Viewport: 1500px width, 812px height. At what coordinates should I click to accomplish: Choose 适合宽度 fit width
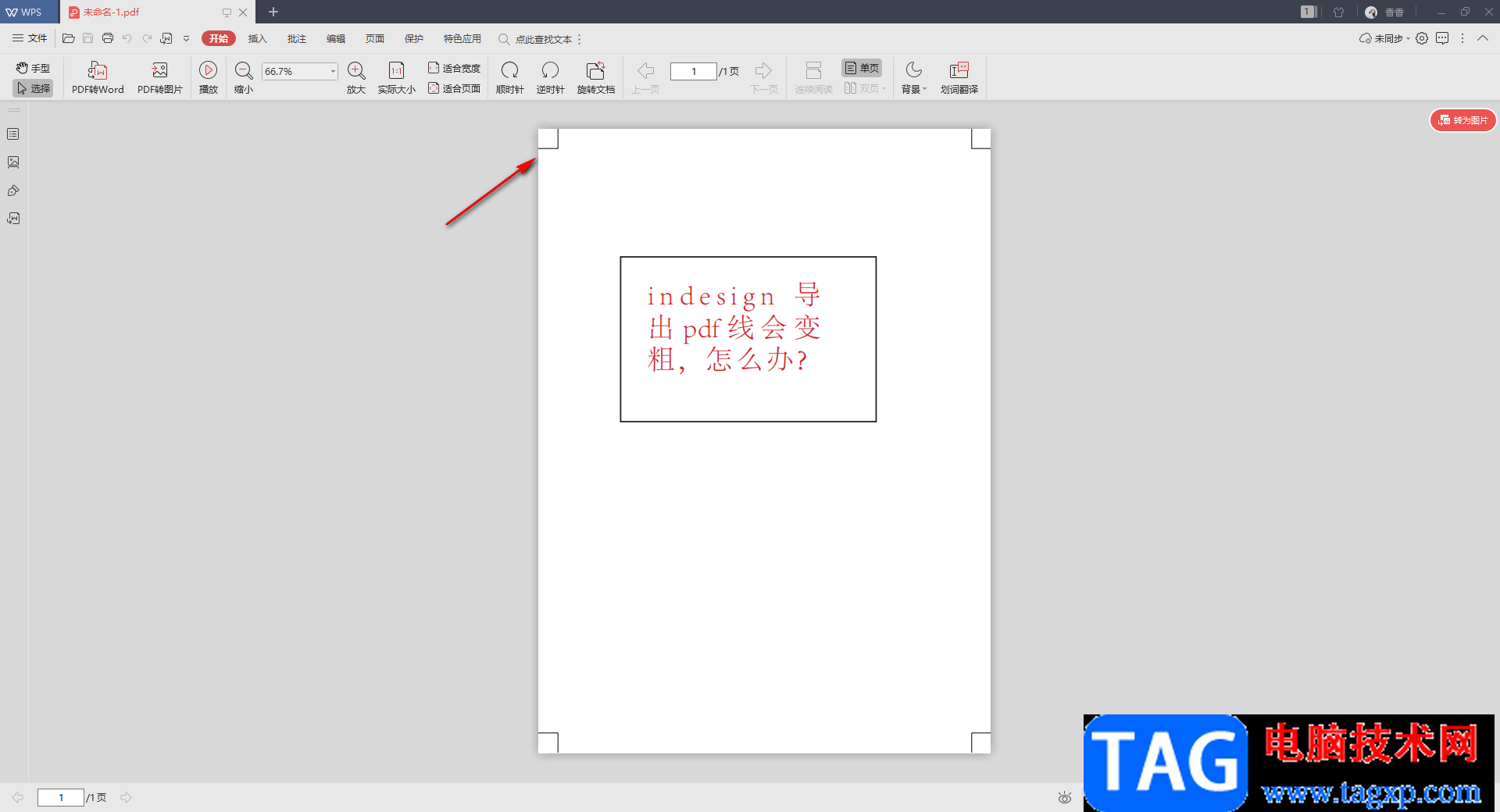(454, 68)
